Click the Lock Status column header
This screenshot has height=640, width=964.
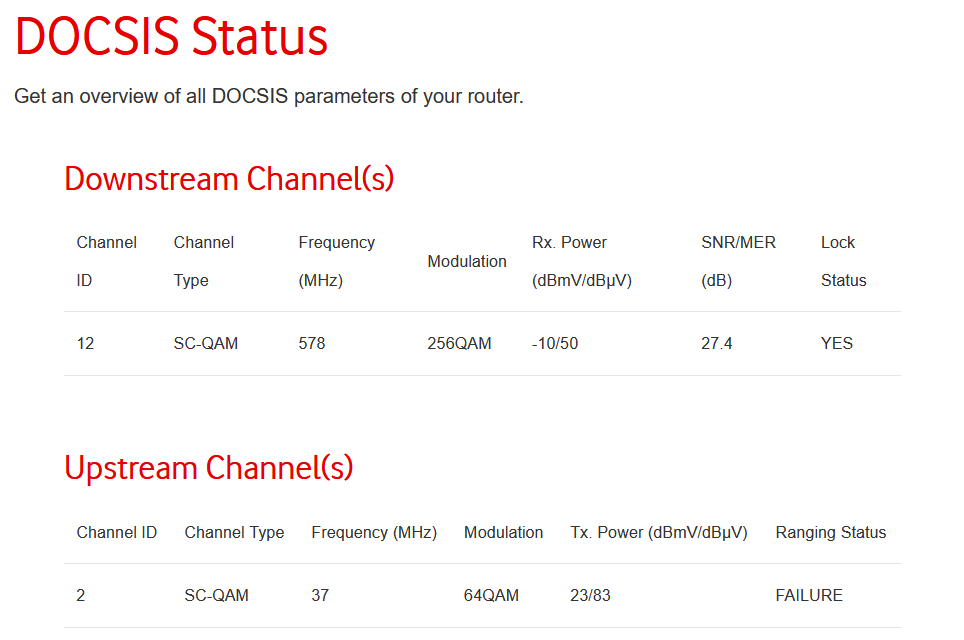pos(844,261)
